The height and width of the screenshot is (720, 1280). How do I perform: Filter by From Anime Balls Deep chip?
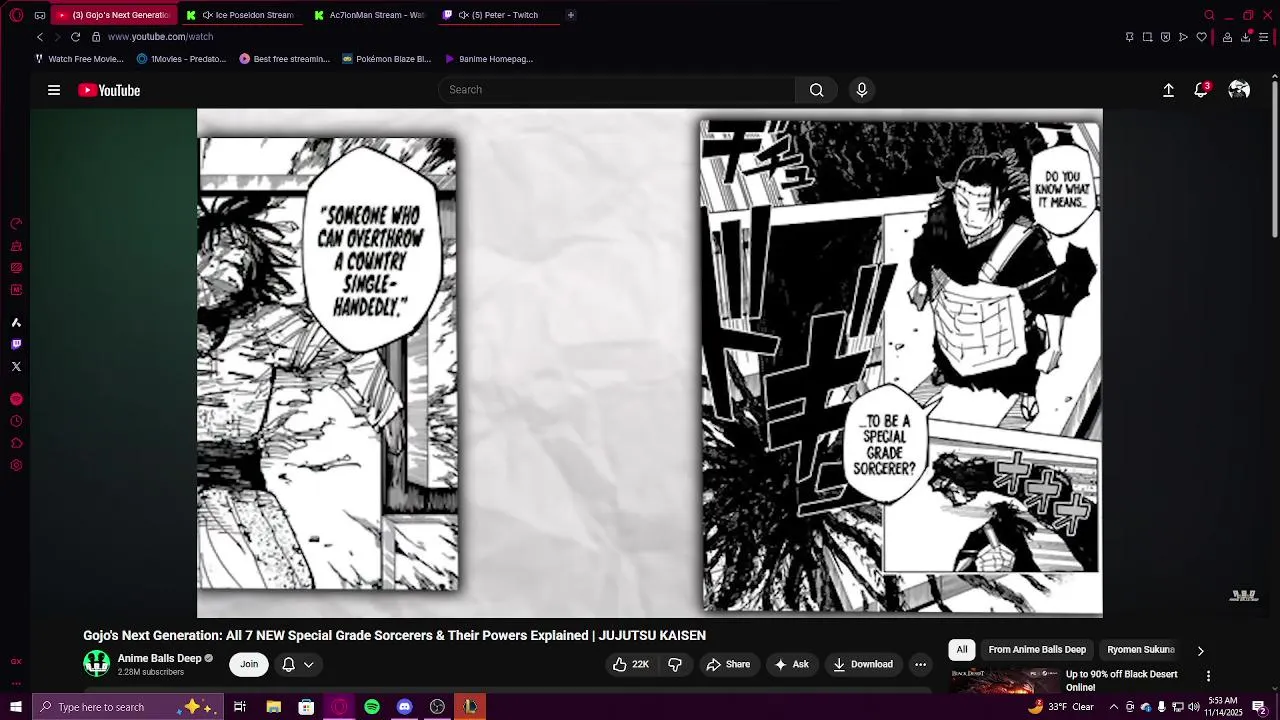pyautogui.click(x=1037, y=650)
